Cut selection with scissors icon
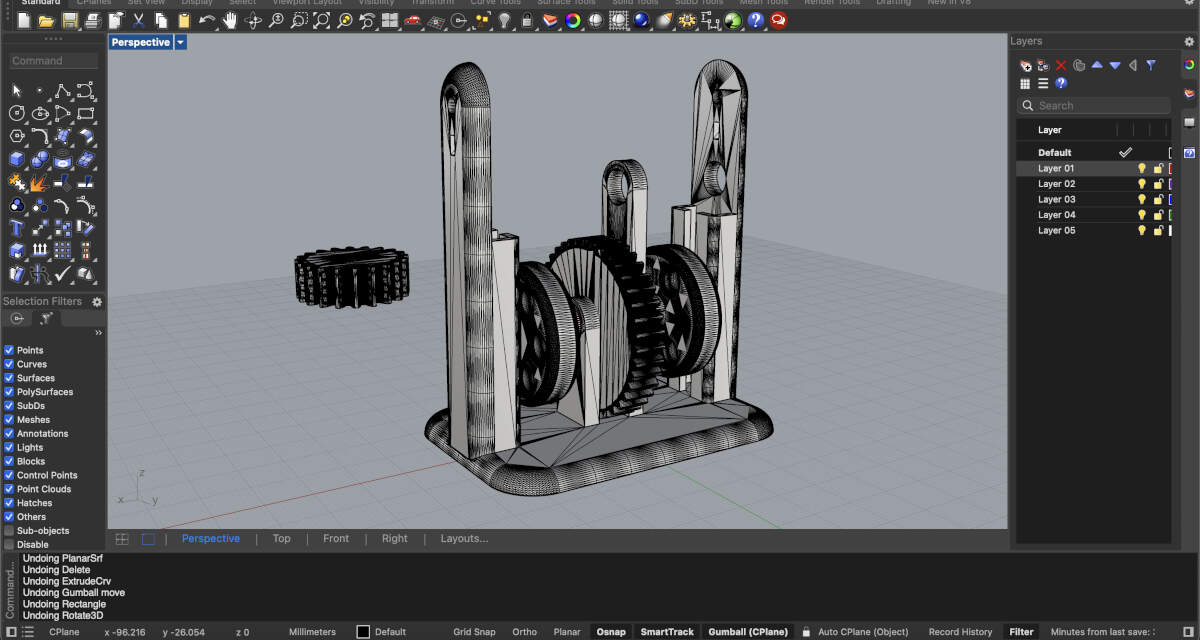This screenshot has height=640, width=1200. click(138, 20)
